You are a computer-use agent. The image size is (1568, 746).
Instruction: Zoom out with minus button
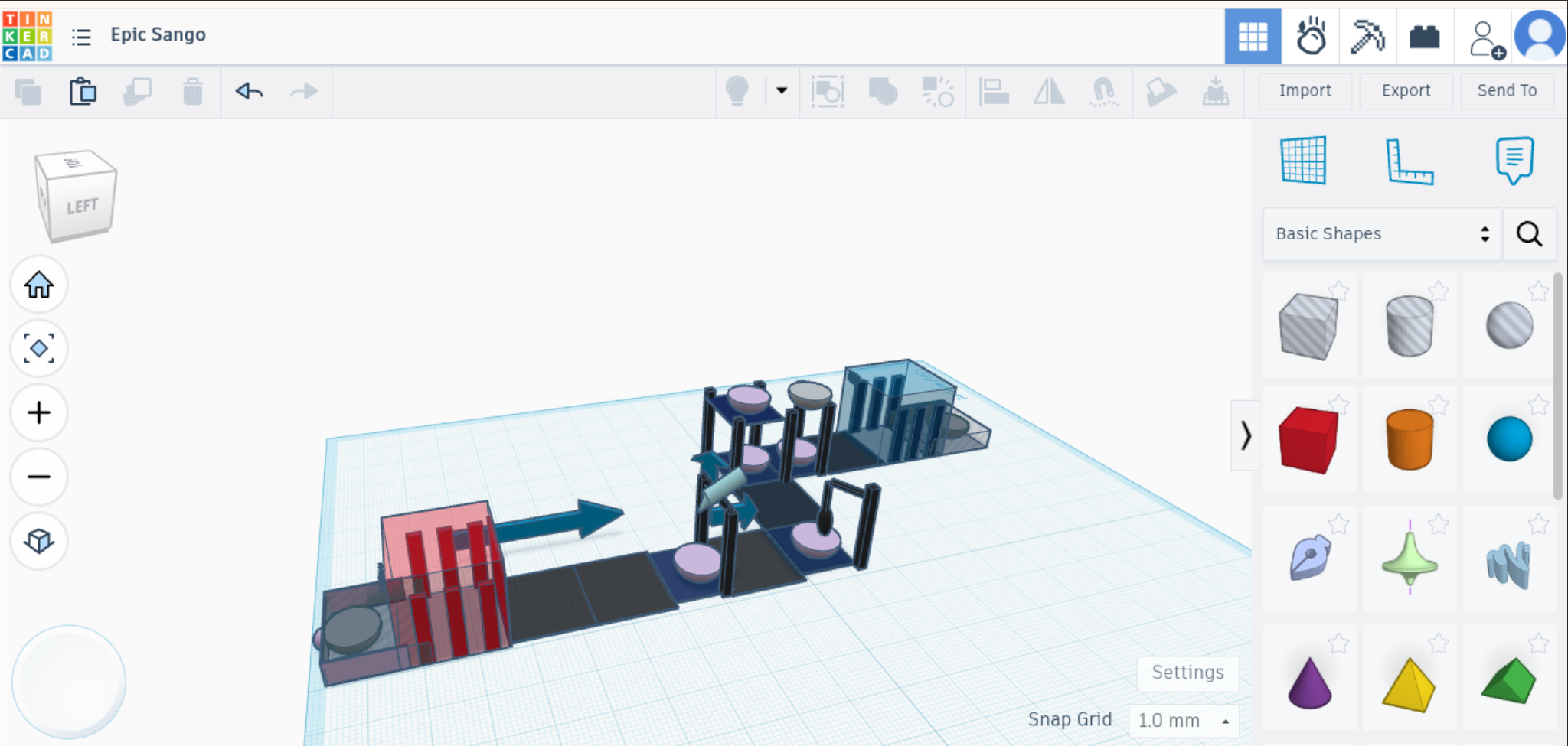[x=39, y=477]
